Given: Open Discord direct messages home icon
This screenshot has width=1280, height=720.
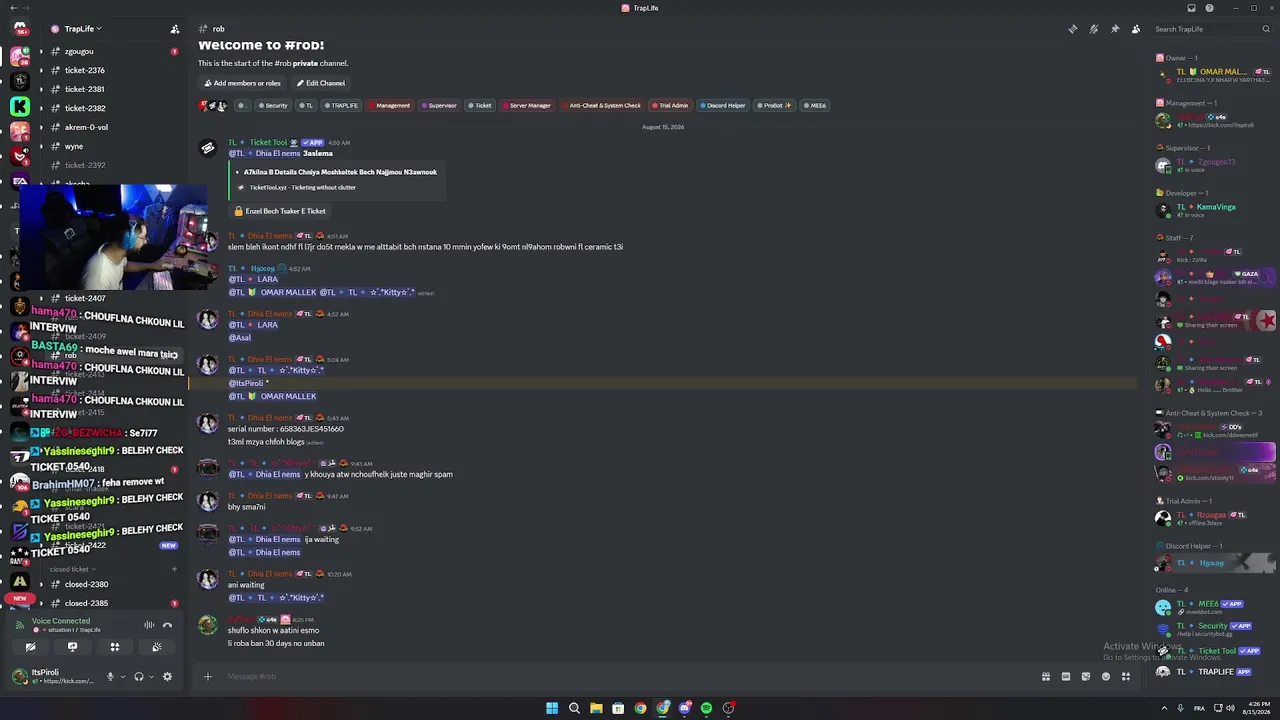Looking at the screenshot, I should [20, 28].
